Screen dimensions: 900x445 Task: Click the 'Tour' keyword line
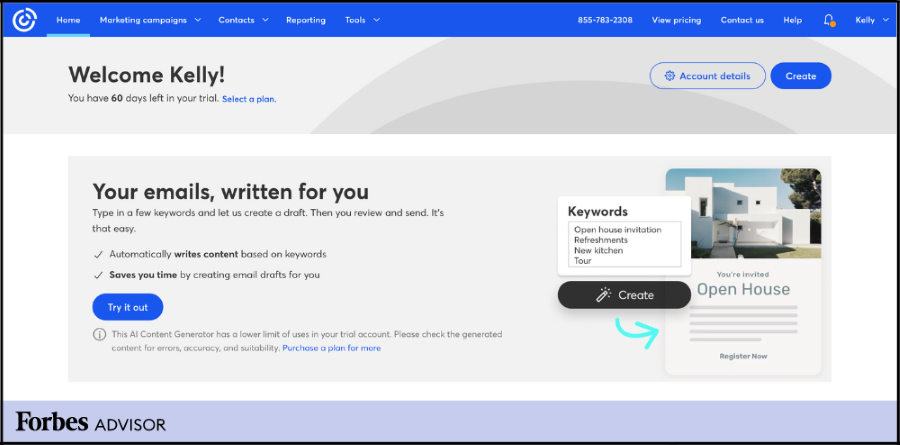[583, 261]
